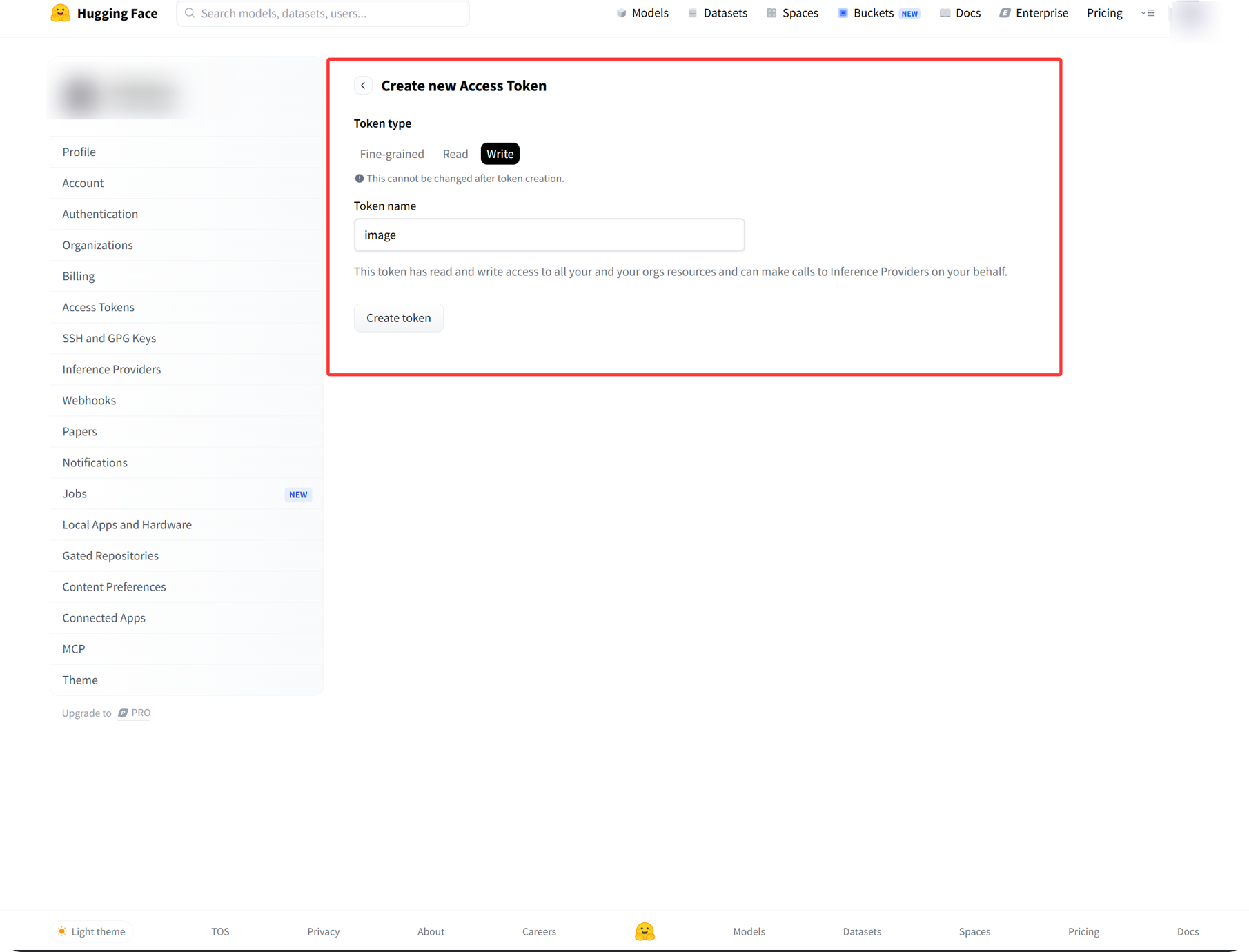Image resolution: width=1249 pixels, height=952 pixels.
Task: Open Billing settings
Action: click(x=186, y=276)
